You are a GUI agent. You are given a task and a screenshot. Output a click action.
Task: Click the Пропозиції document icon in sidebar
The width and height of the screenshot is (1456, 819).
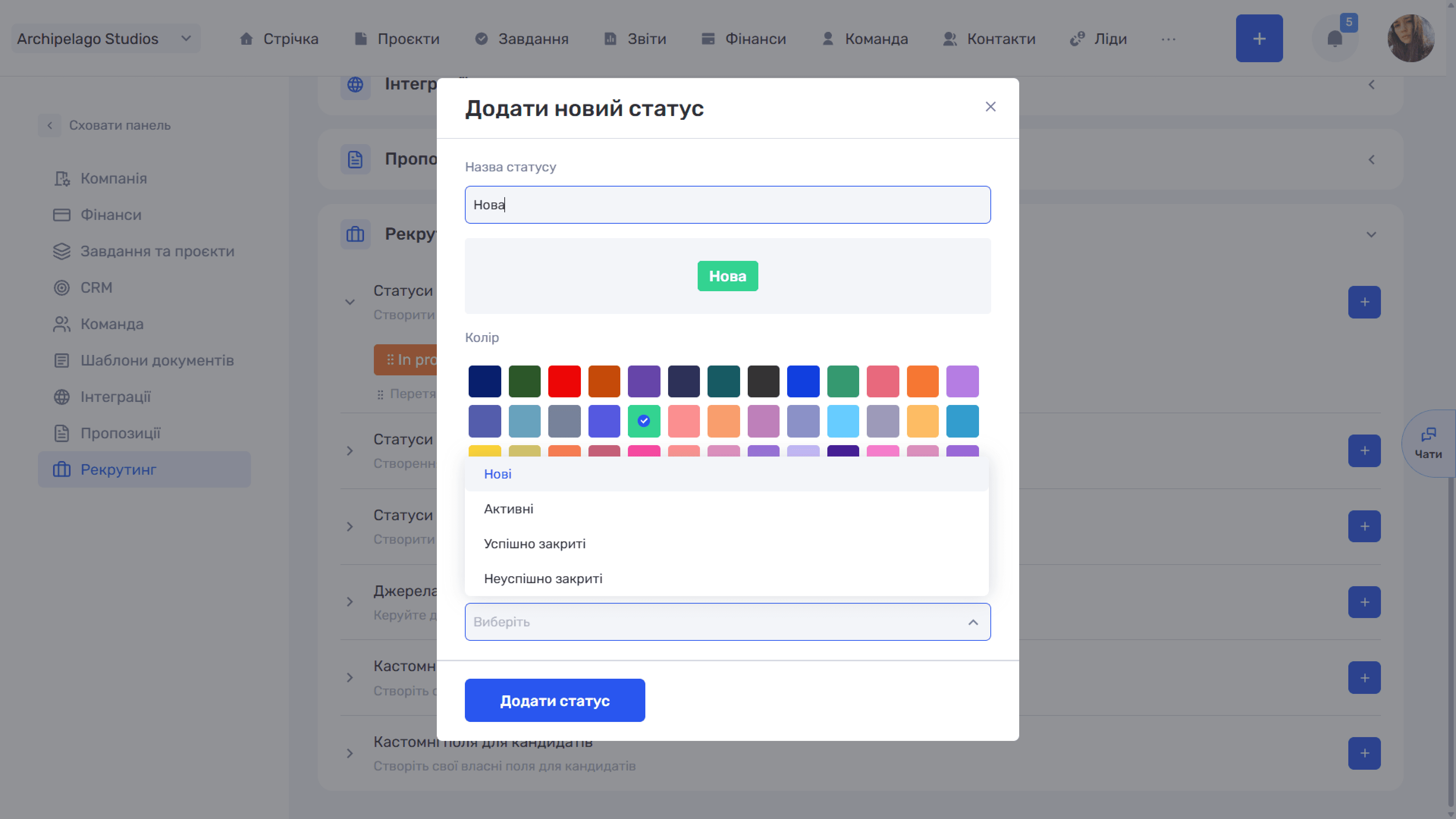click(x=61, y=433)
